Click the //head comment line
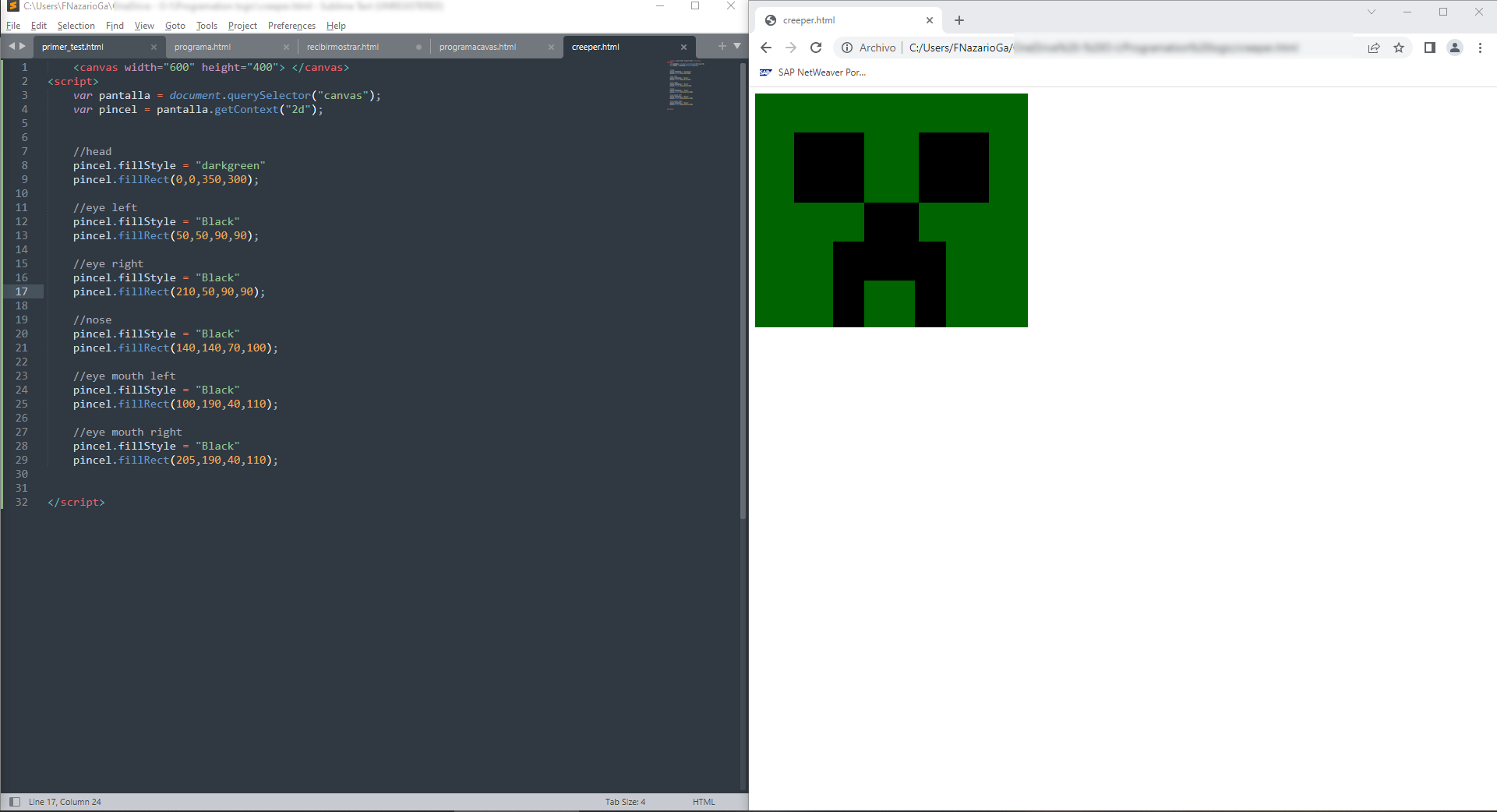The image size is (1497, 812). 92,151
